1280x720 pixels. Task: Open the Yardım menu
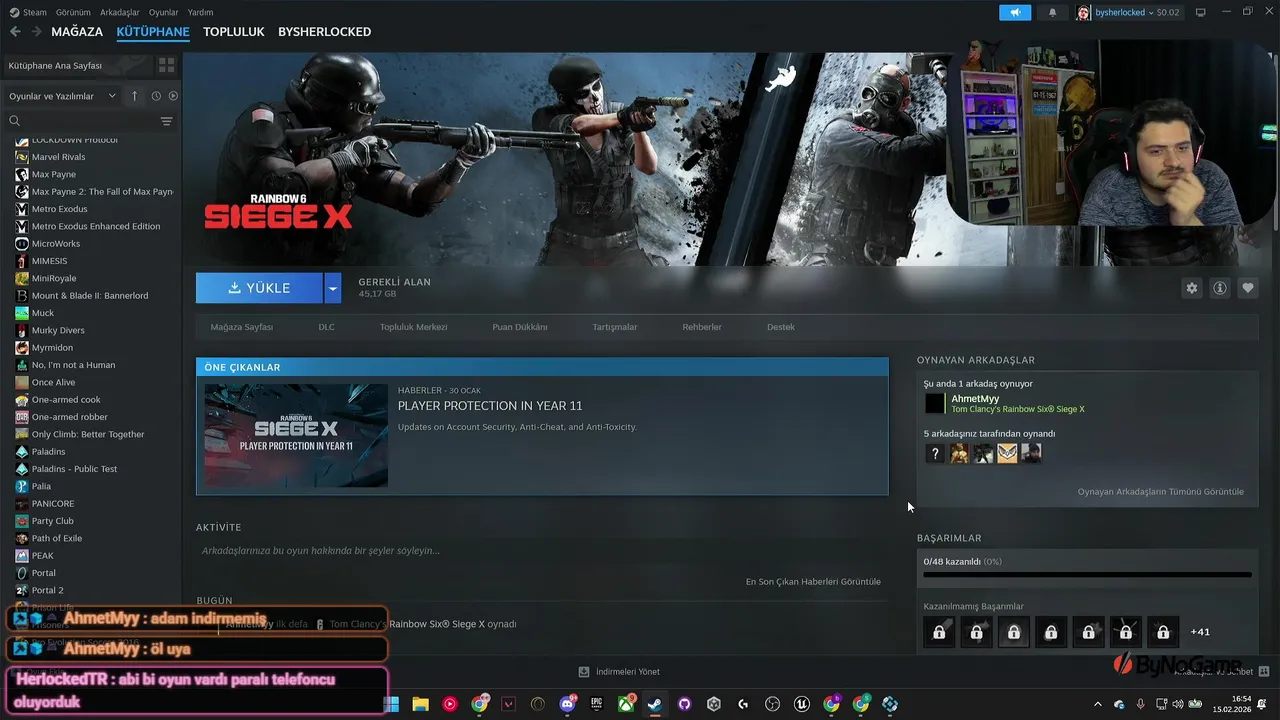[x=201, y=12]
